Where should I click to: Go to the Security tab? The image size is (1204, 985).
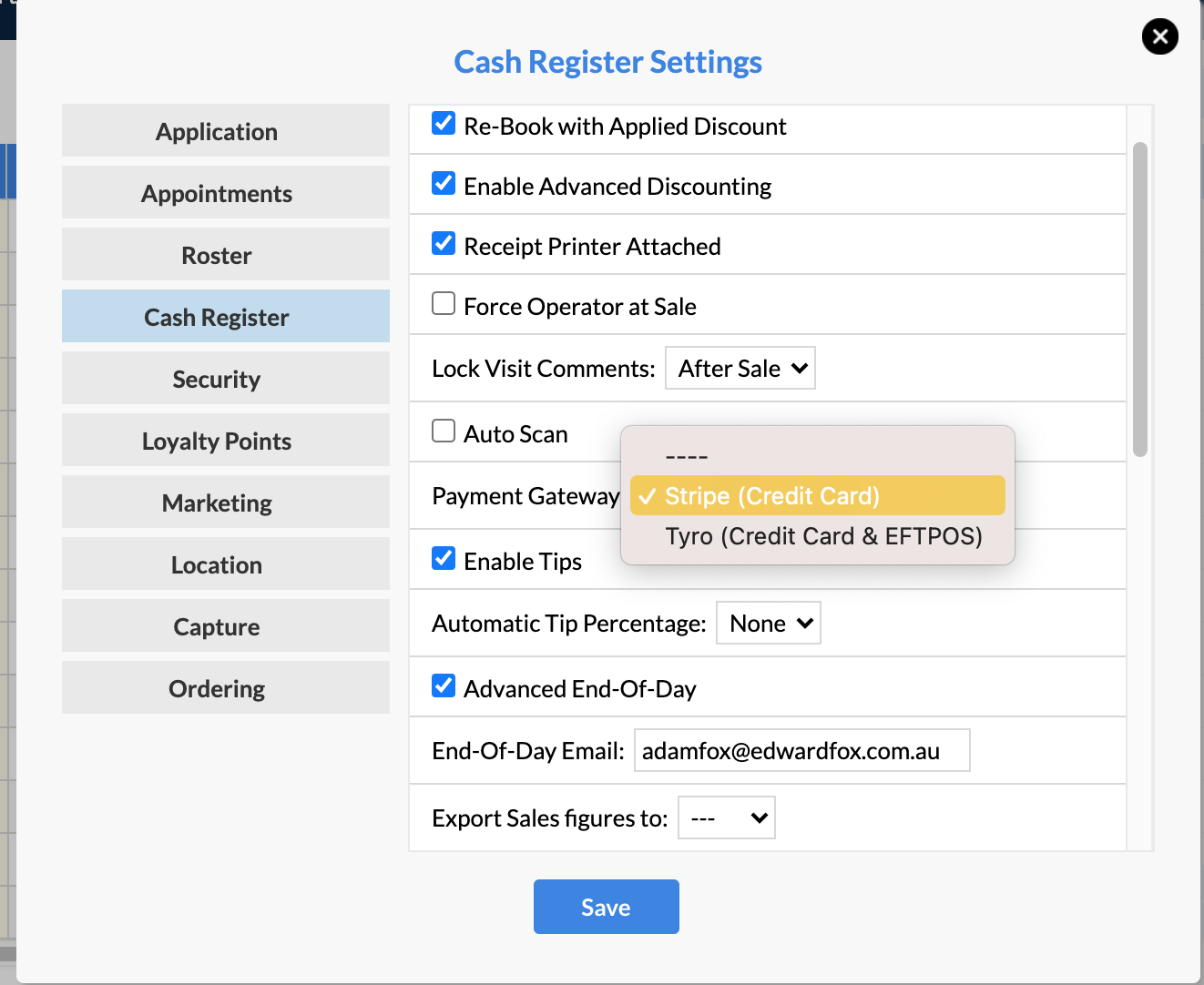tap(226, 378)
